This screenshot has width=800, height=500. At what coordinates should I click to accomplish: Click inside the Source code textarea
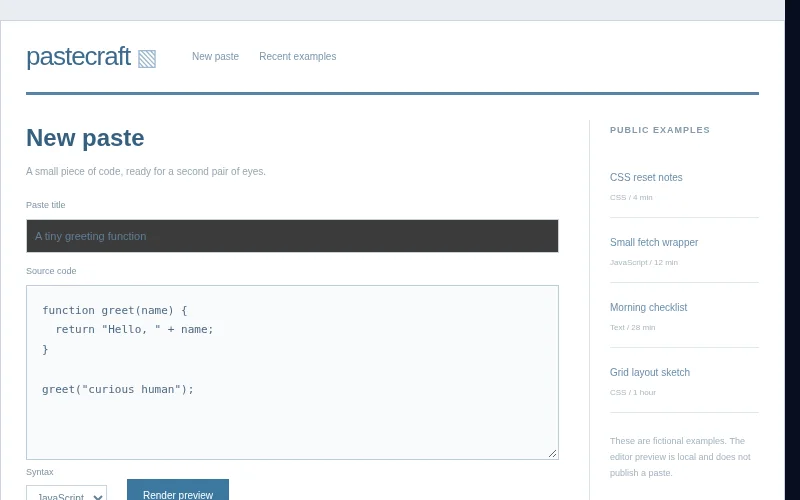pyautogui.click(x=292, y=372)
